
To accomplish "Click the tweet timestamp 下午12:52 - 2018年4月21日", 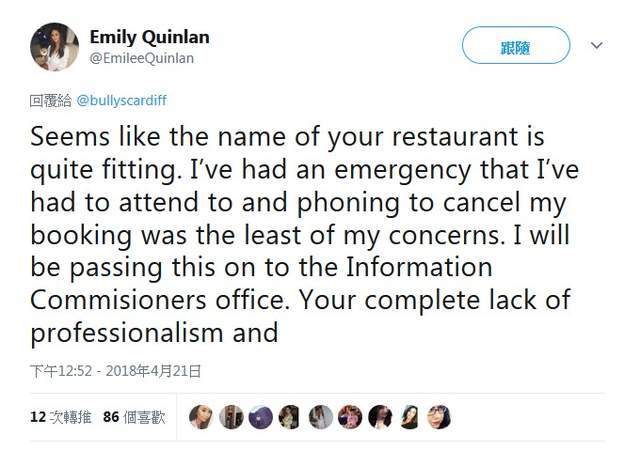I will tap(116, 371).
